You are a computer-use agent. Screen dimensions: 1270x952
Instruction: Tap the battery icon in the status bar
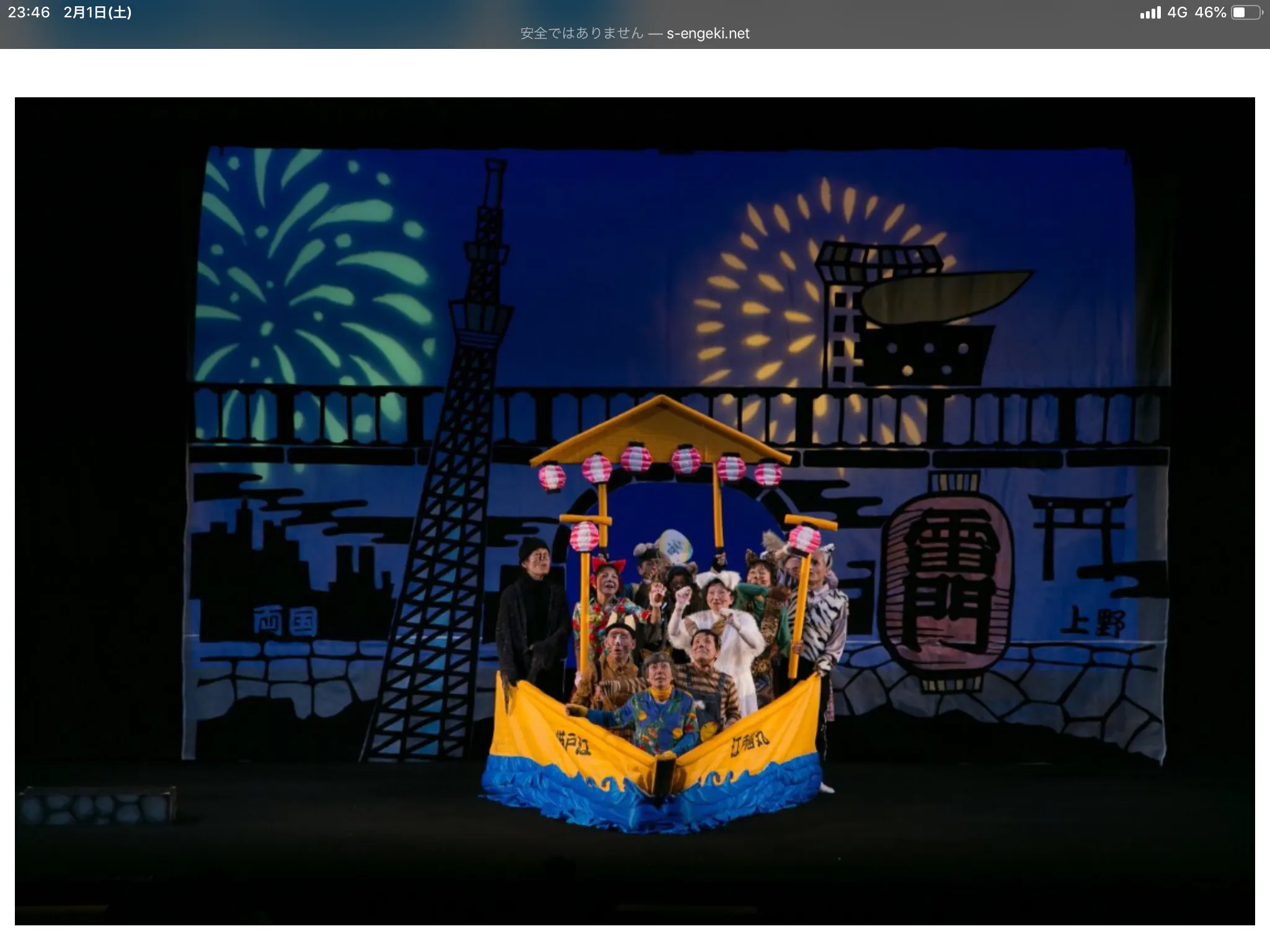pos(1246,12)
